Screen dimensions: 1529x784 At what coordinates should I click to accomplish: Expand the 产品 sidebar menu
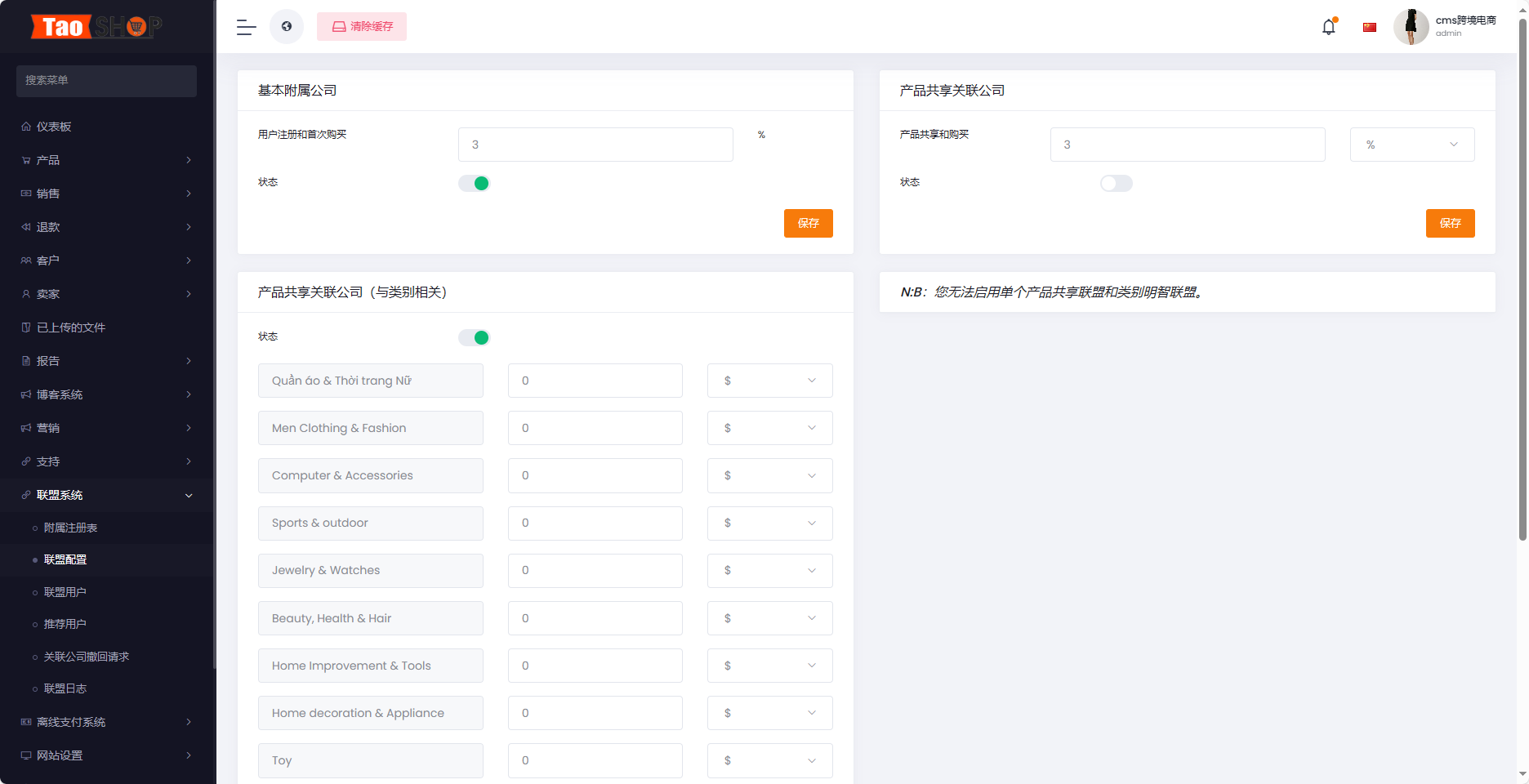click(106, 160)
